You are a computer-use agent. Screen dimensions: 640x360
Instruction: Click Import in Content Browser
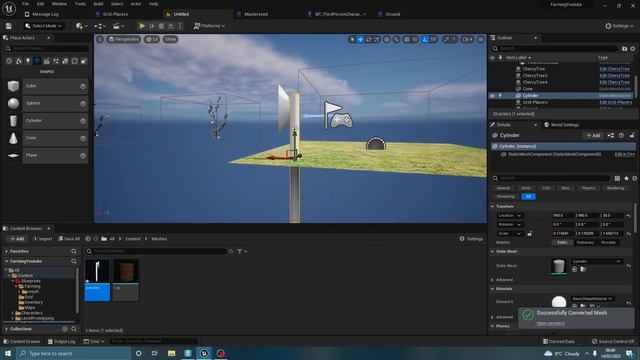click(43, 239)
